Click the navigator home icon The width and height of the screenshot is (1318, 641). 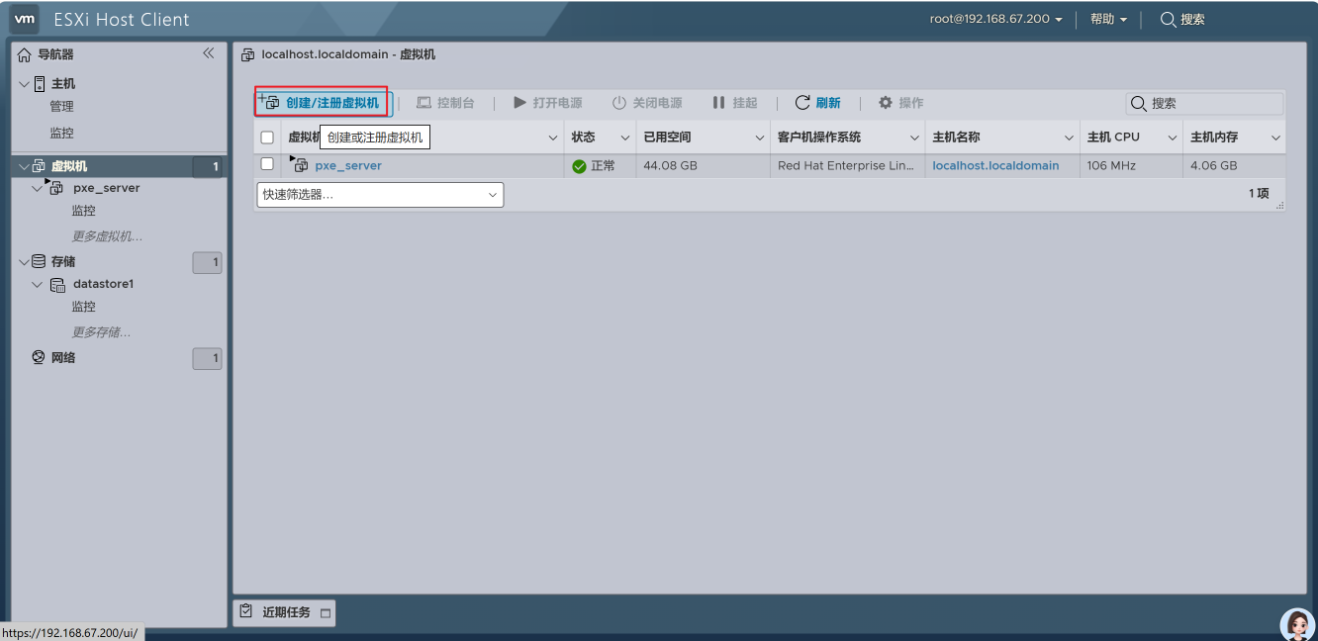tap(24, 54)
